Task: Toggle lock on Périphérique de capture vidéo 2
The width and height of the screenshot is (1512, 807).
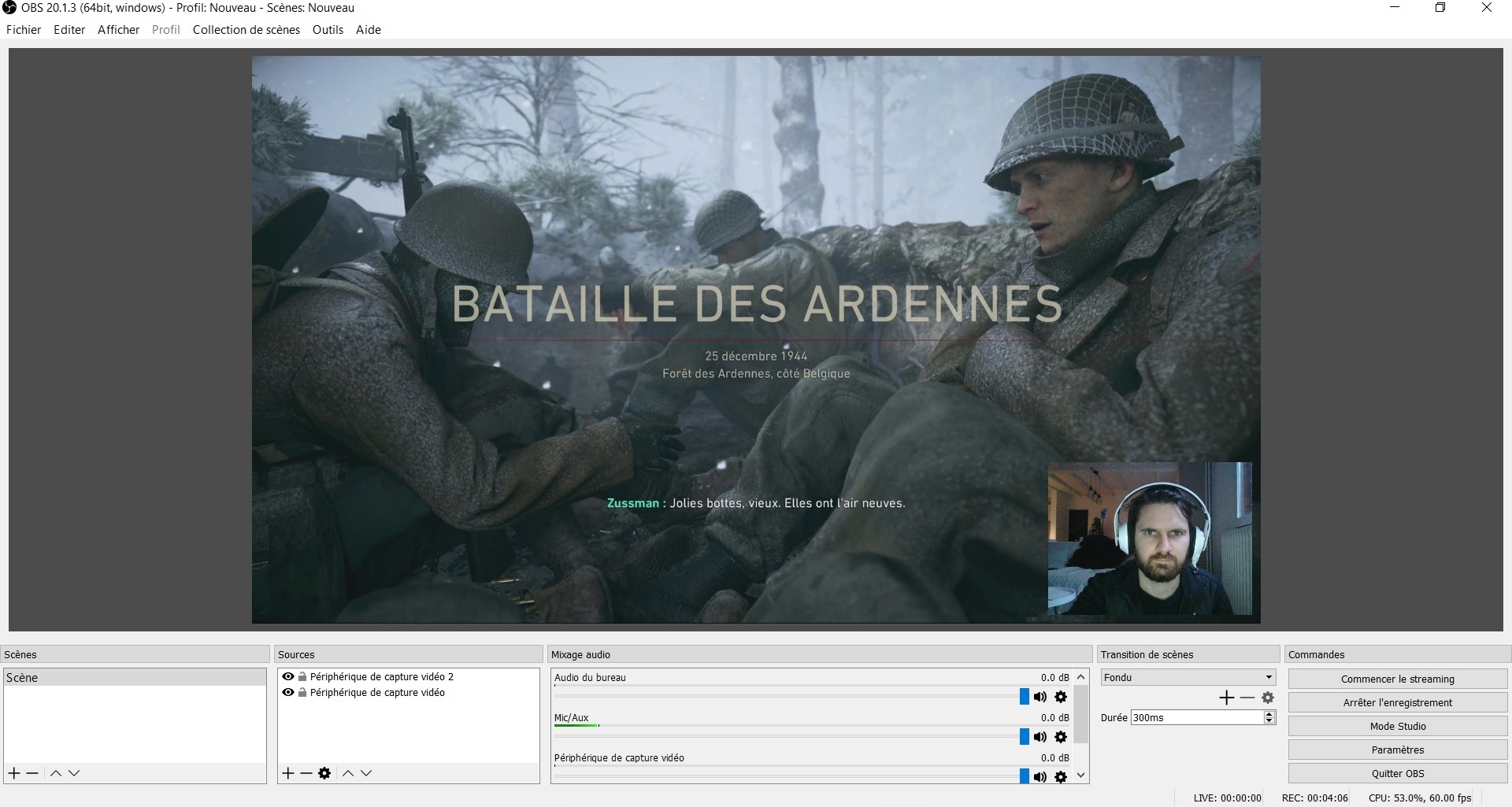Action: (x=302, y=676)
